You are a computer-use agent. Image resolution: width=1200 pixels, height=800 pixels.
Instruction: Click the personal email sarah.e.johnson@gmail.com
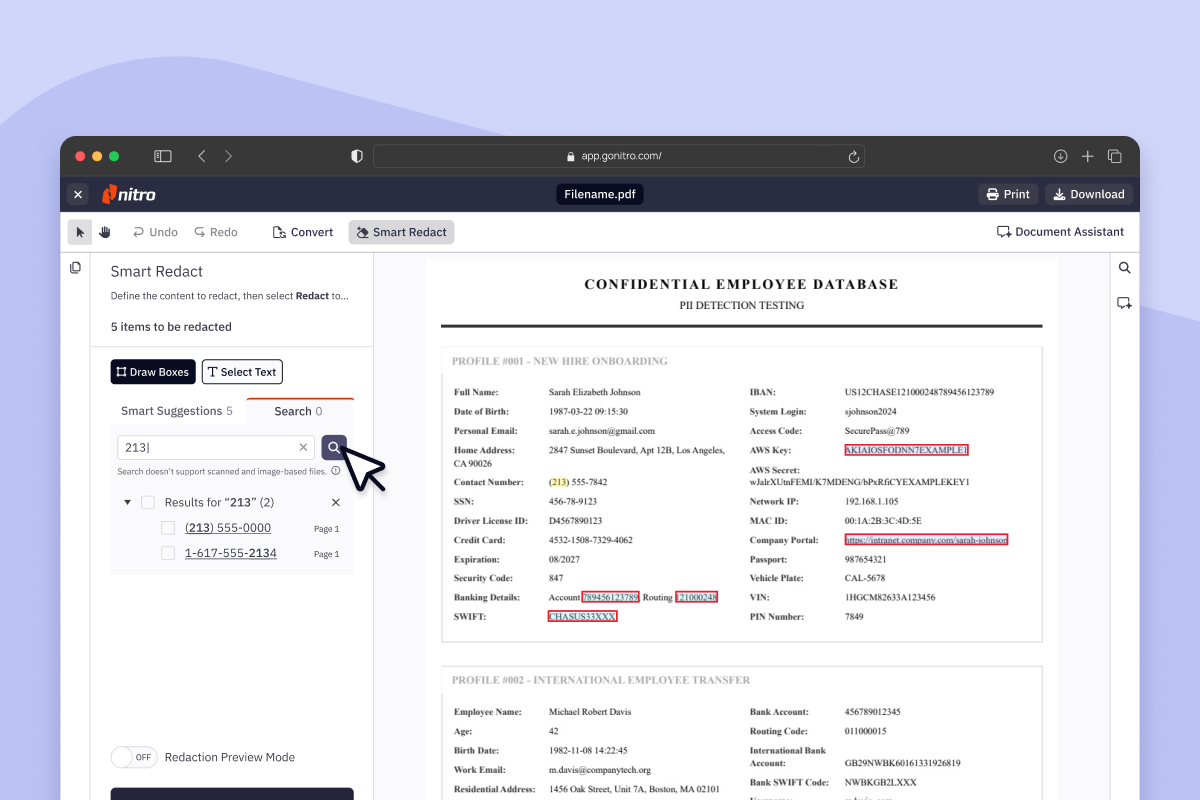[x=602, y=431]
